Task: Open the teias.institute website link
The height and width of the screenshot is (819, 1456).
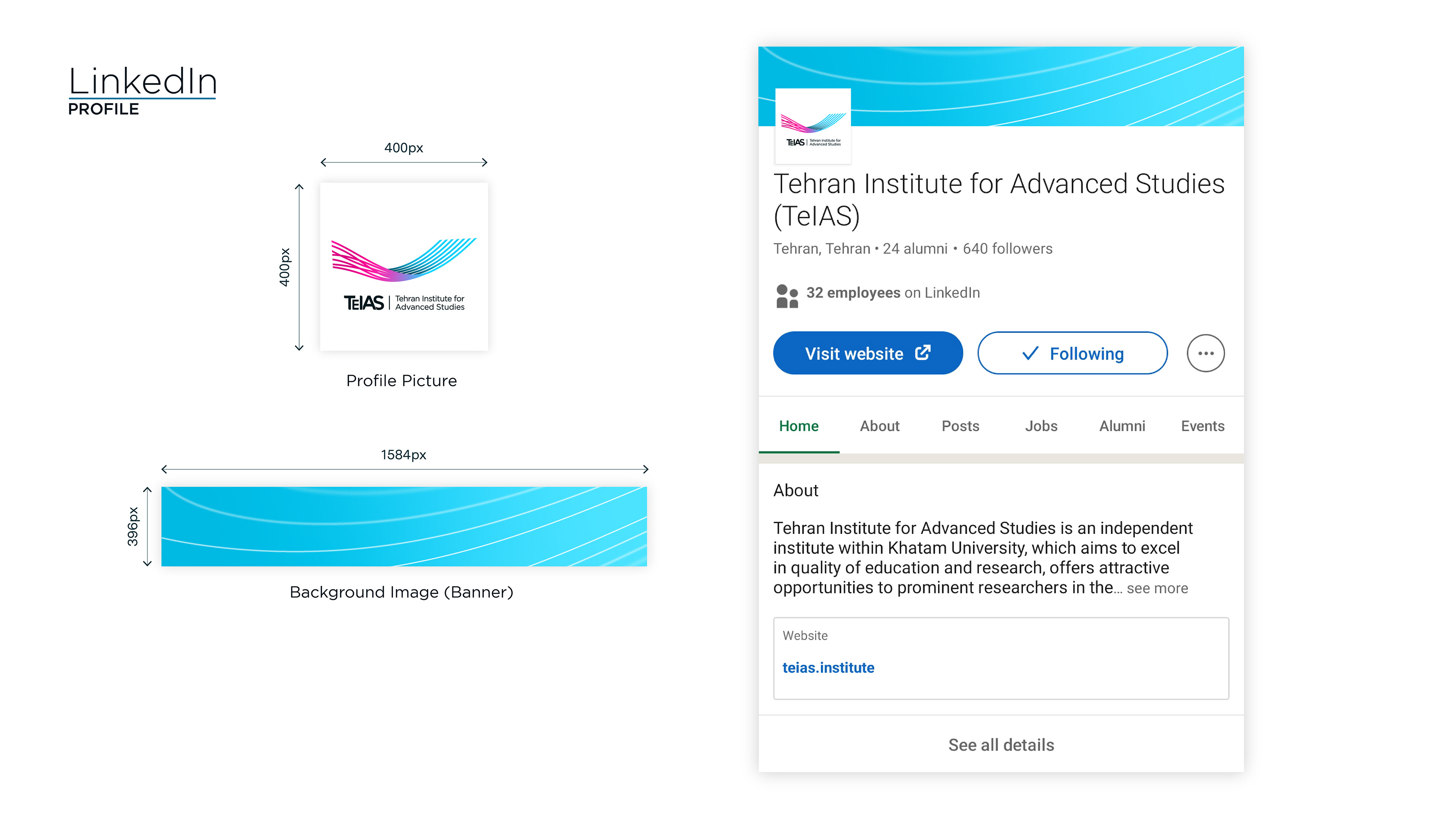Action: tap(828, 667)
